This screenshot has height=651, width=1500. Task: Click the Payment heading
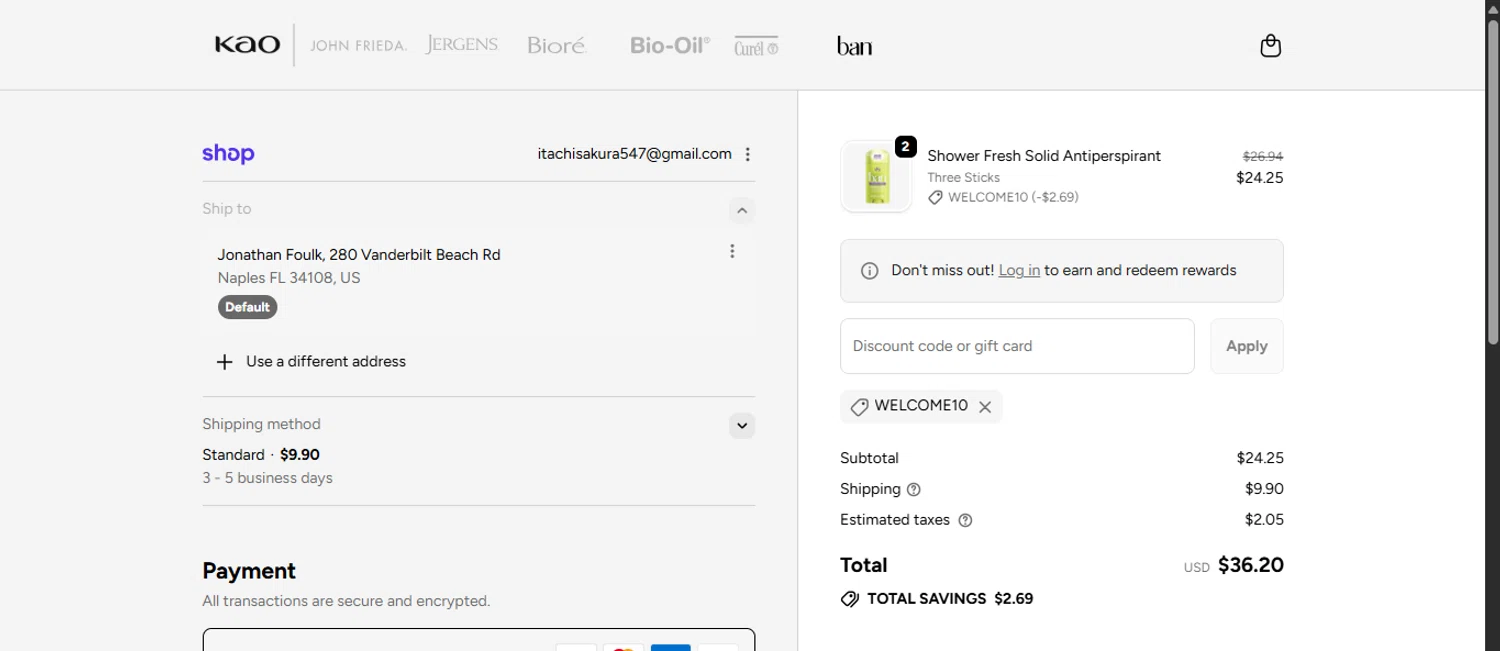point(249,571)
